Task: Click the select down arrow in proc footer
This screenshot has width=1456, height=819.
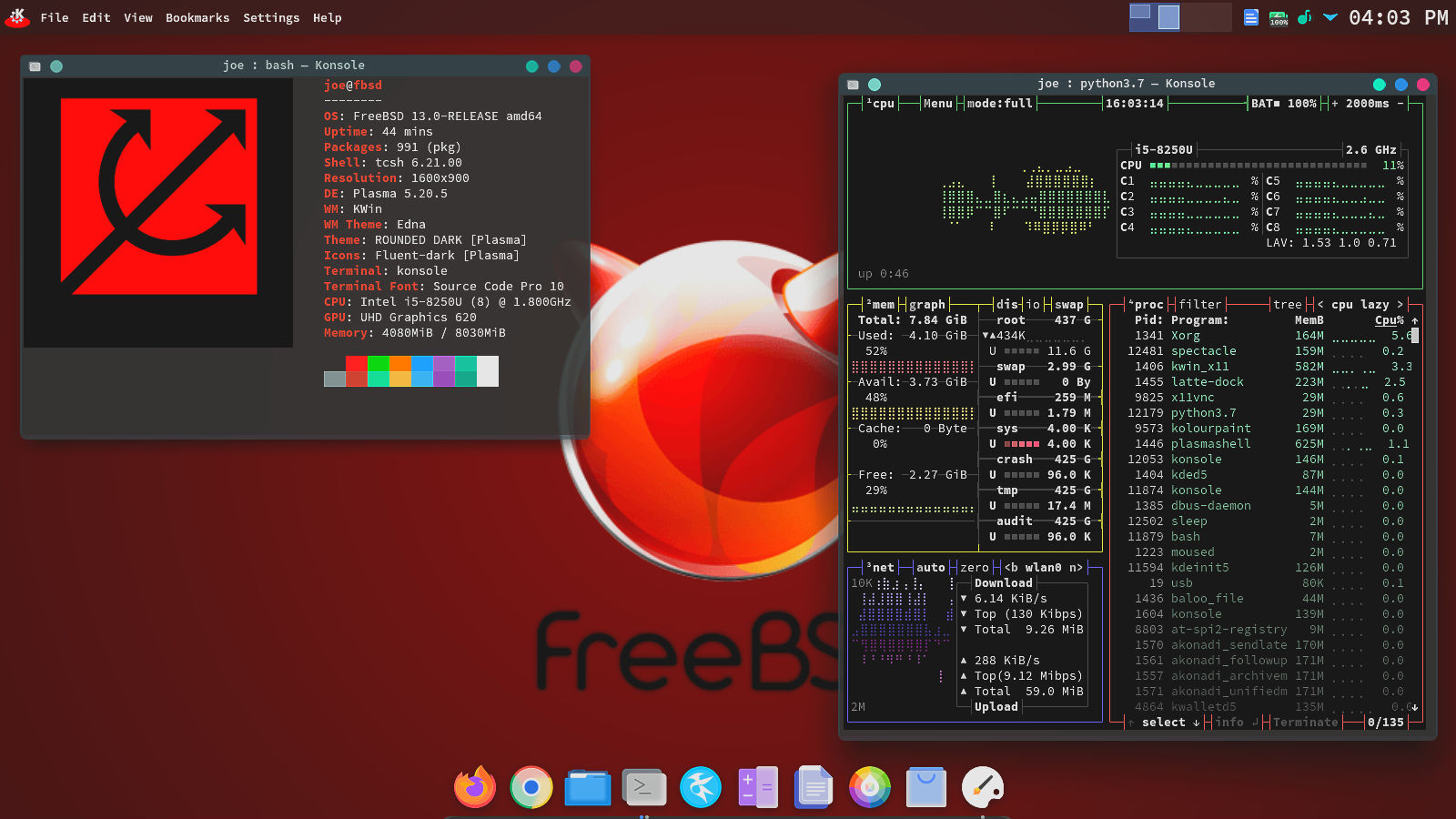Action: coord(1197,723)
